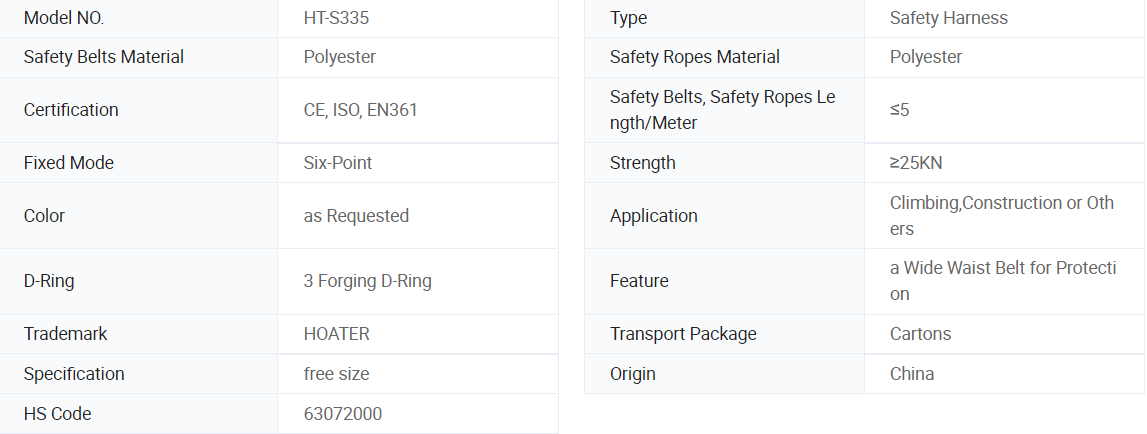The image size is (1147, 434).
Task: Select the Wide Waist Belt feature text
Action: pos(1003,281)
